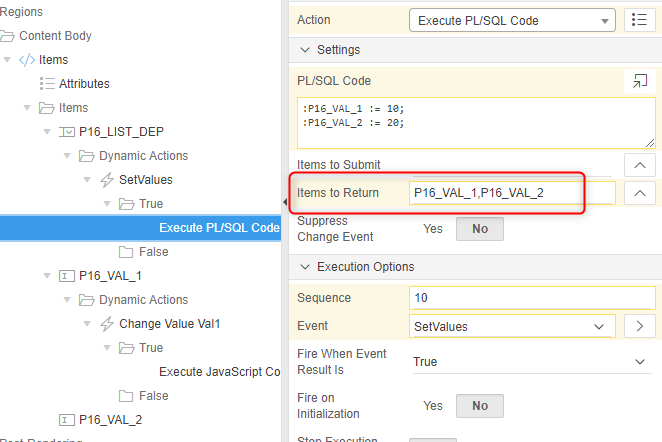Click the P16_LIST_DEP select list item icon

[x=67, y=132]
